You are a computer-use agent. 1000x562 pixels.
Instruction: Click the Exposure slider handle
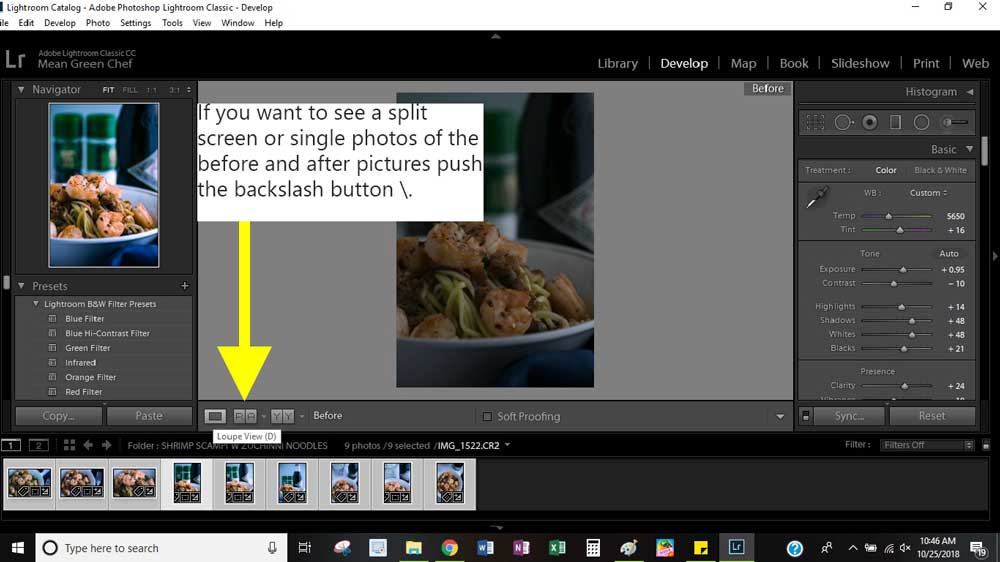[902, 270]
